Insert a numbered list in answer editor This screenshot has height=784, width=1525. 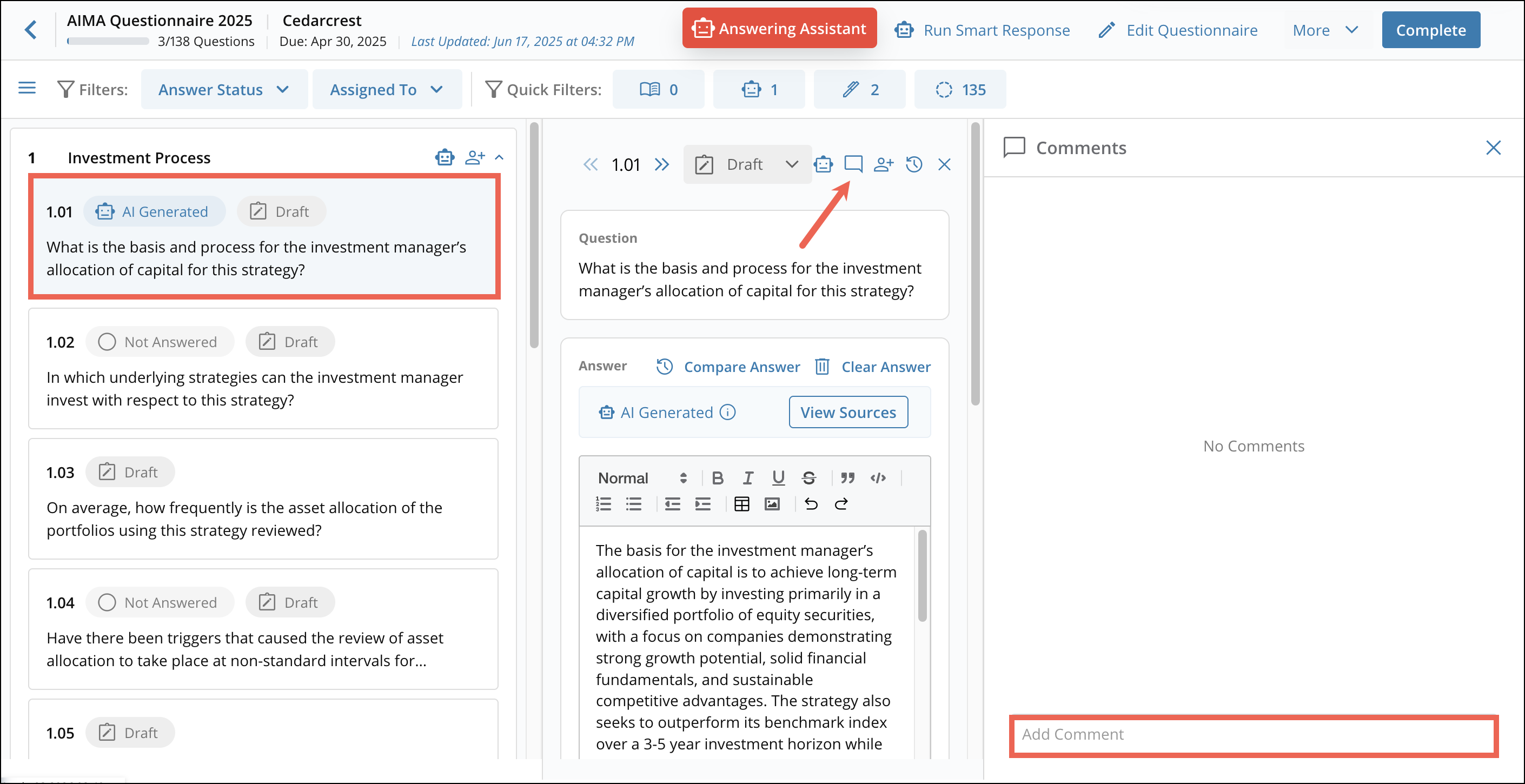(x=604, y=503)
